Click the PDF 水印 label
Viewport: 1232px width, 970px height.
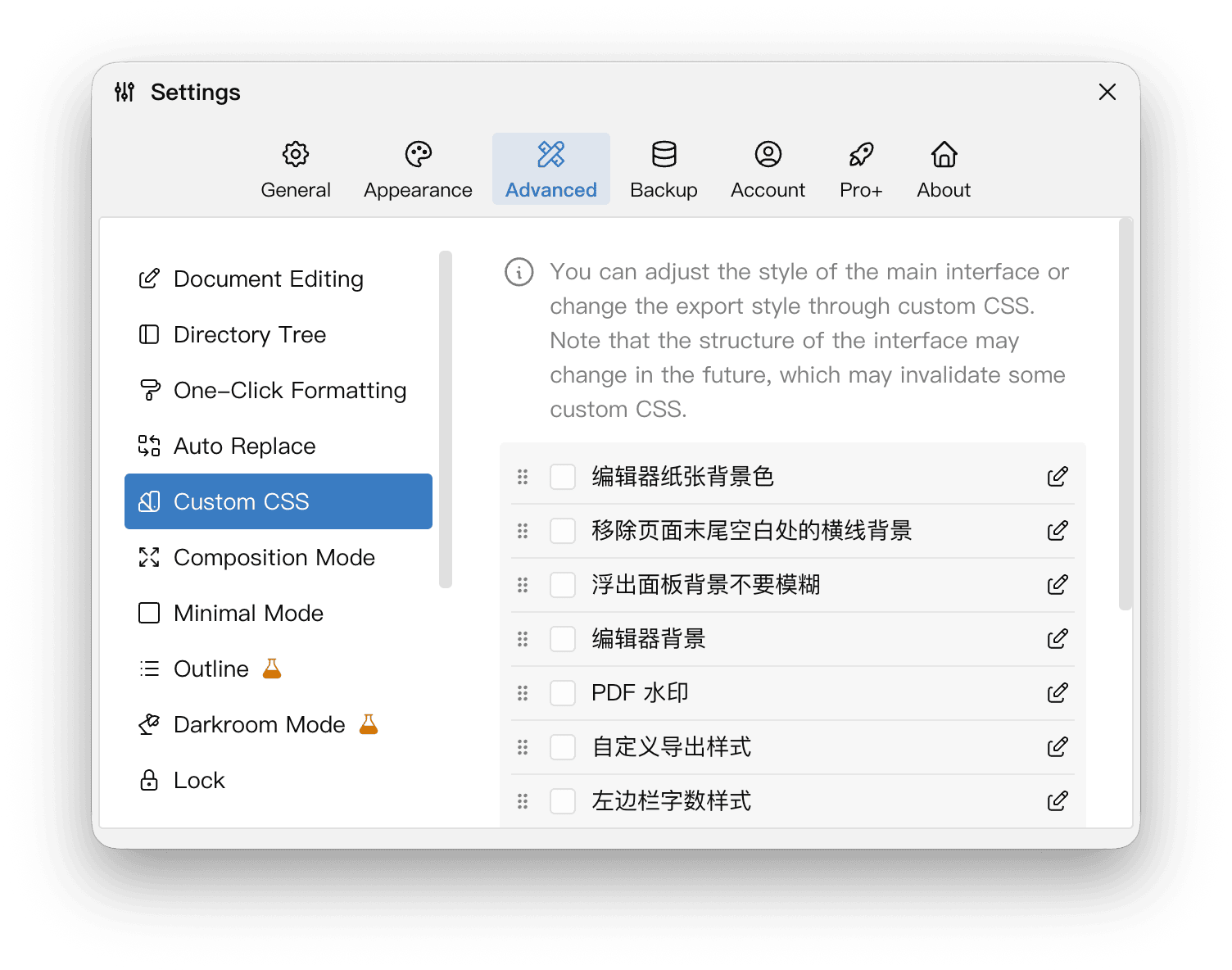640,693
